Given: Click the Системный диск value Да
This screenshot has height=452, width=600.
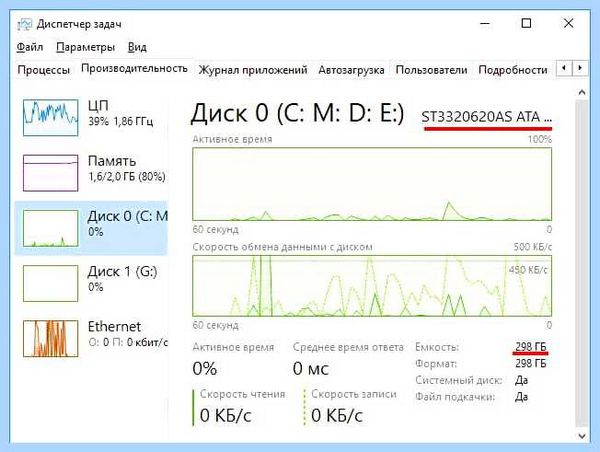Looking at the screenshot, I should click(x=522, y=380).
